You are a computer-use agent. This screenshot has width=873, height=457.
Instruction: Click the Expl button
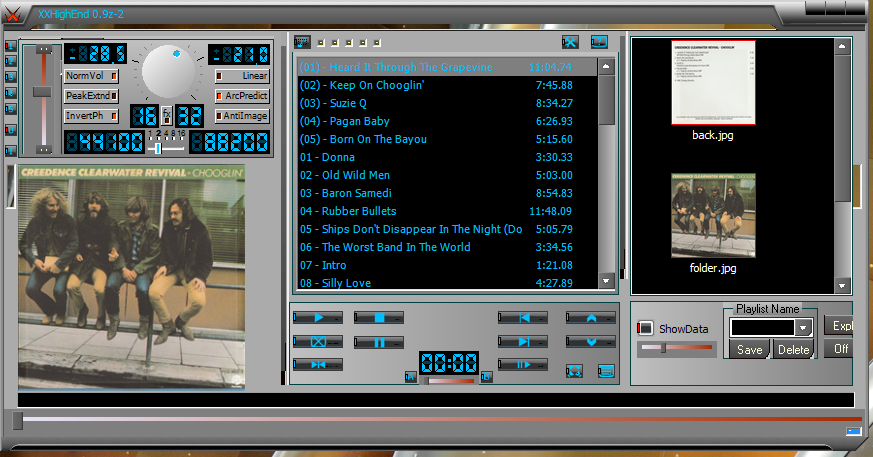point(839,326)
